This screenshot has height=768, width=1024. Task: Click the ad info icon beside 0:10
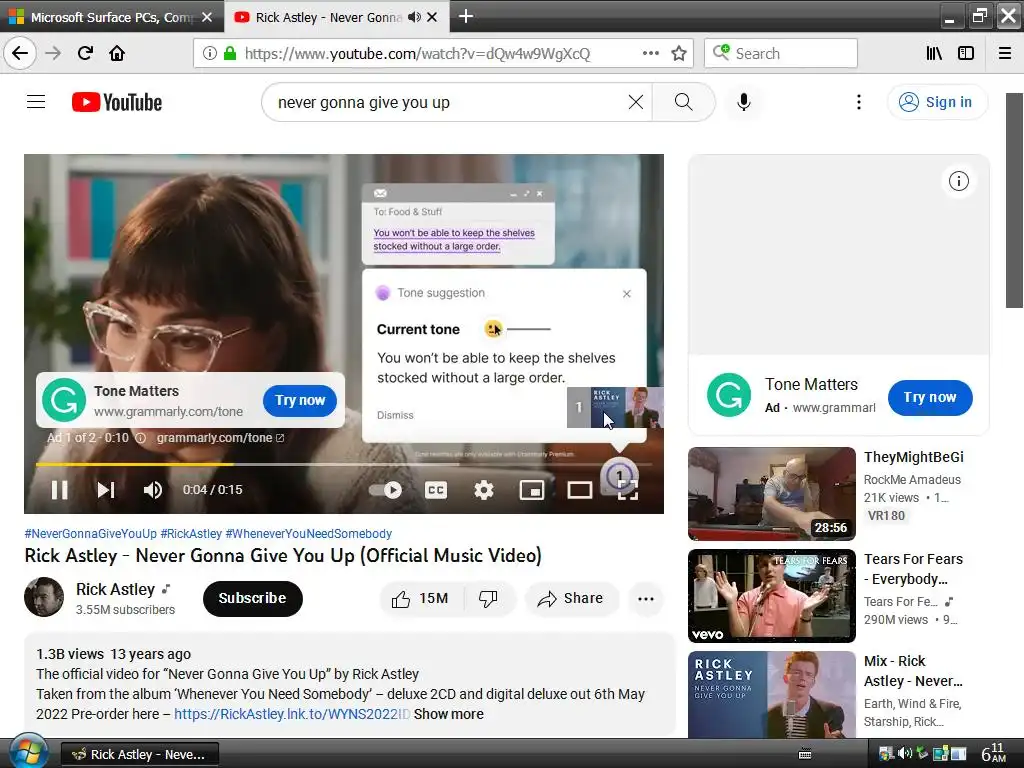140,438
